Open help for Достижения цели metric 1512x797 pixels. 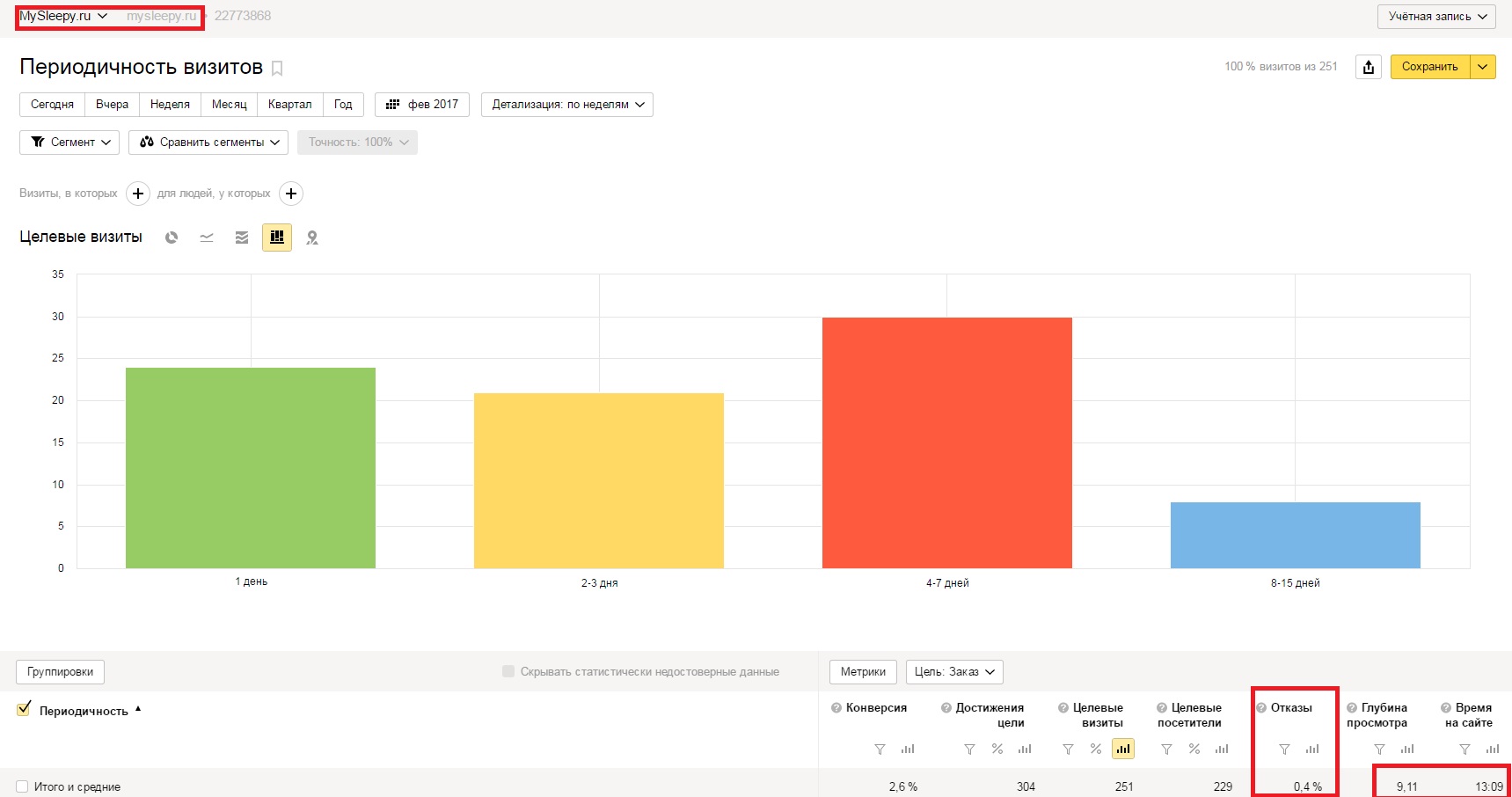pyautogui.click(x=946, y=708)
